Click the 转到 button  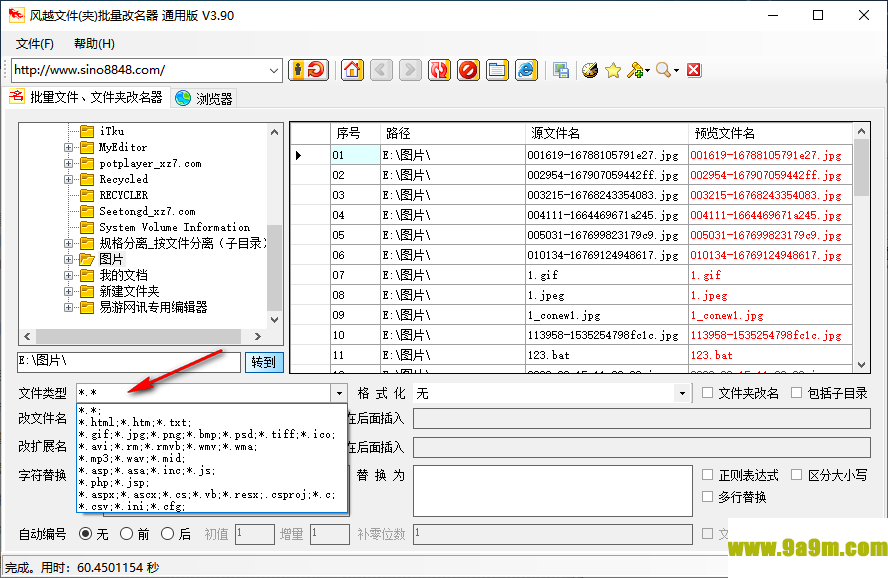264,362
